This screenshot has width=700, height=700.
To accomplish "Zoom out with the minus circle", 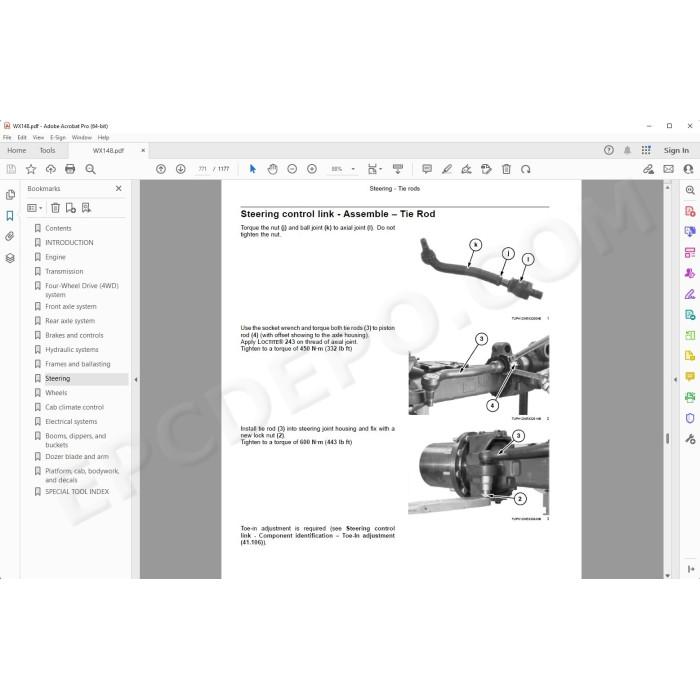I will 292,169.
